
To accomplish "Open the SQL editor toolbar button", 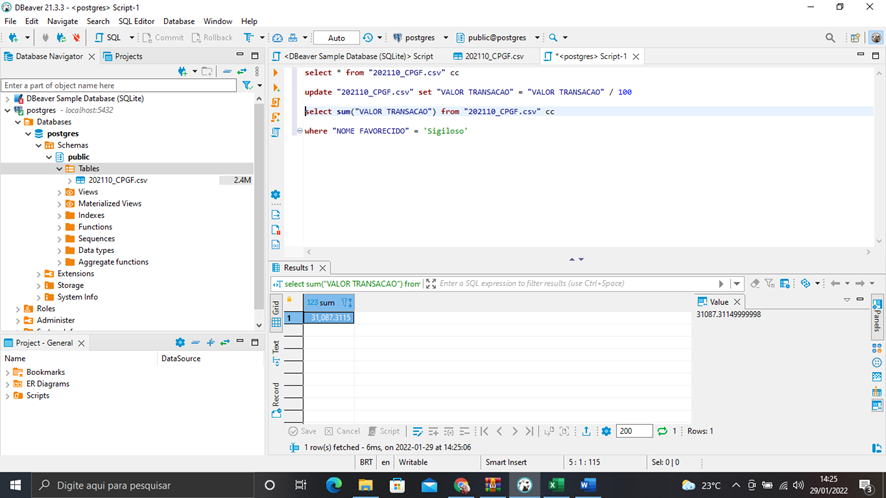I will (x=108, y=37).
